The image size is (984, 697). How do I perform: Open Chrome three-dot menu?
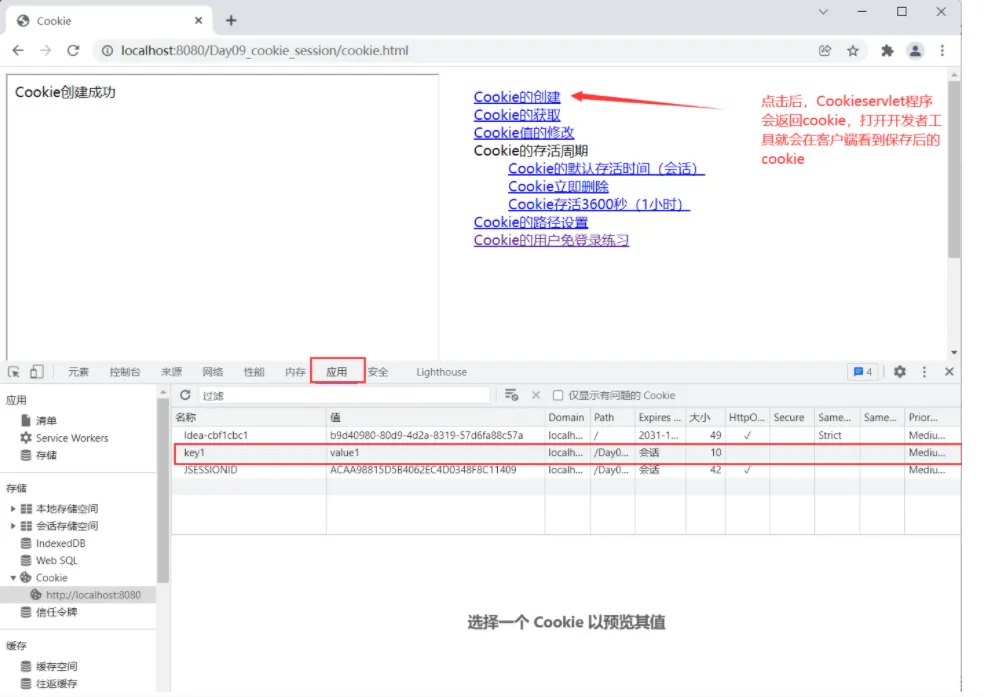[942, 51]
